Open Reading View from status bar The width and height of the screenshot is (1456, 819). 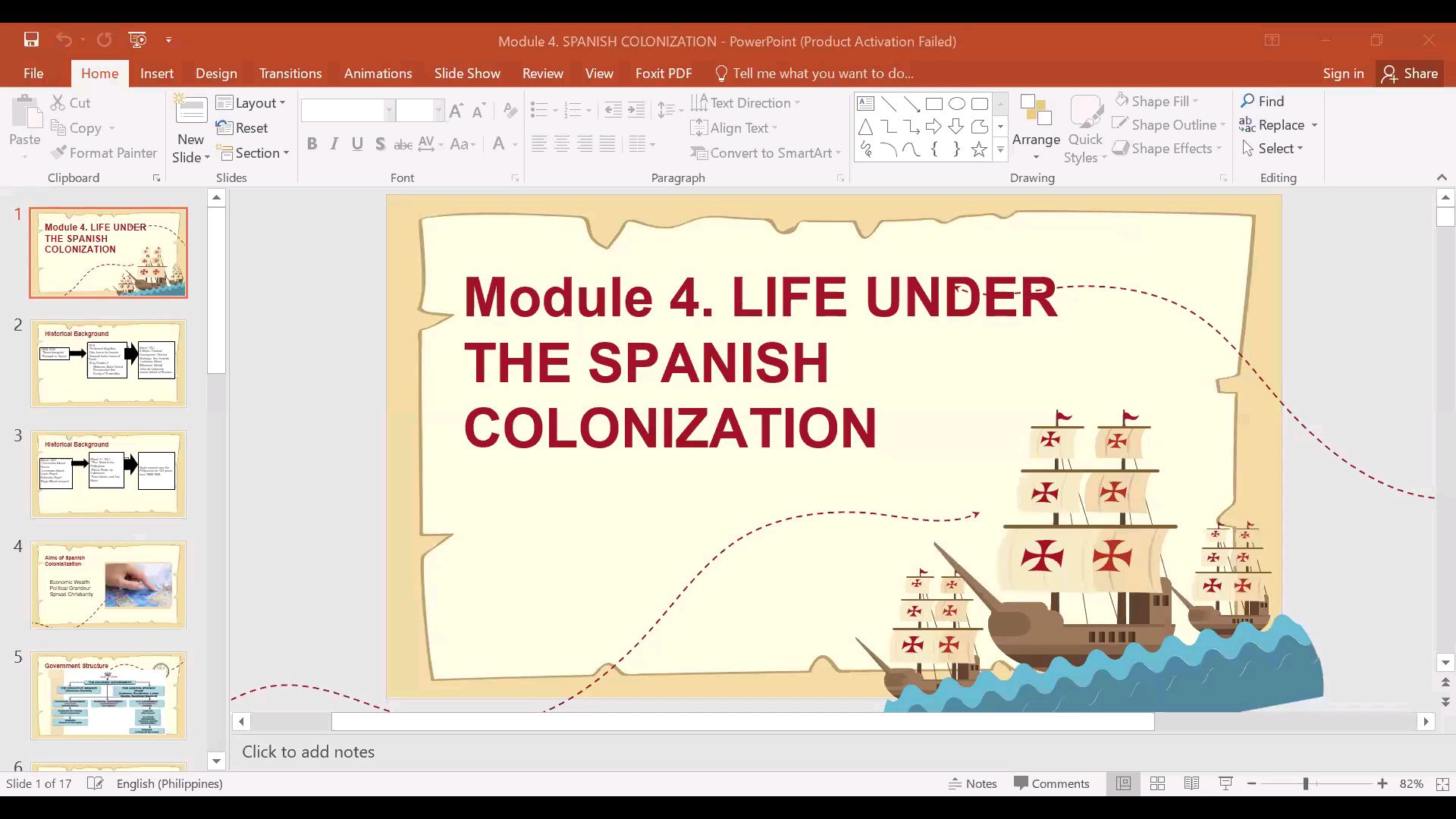[1191, 783]
